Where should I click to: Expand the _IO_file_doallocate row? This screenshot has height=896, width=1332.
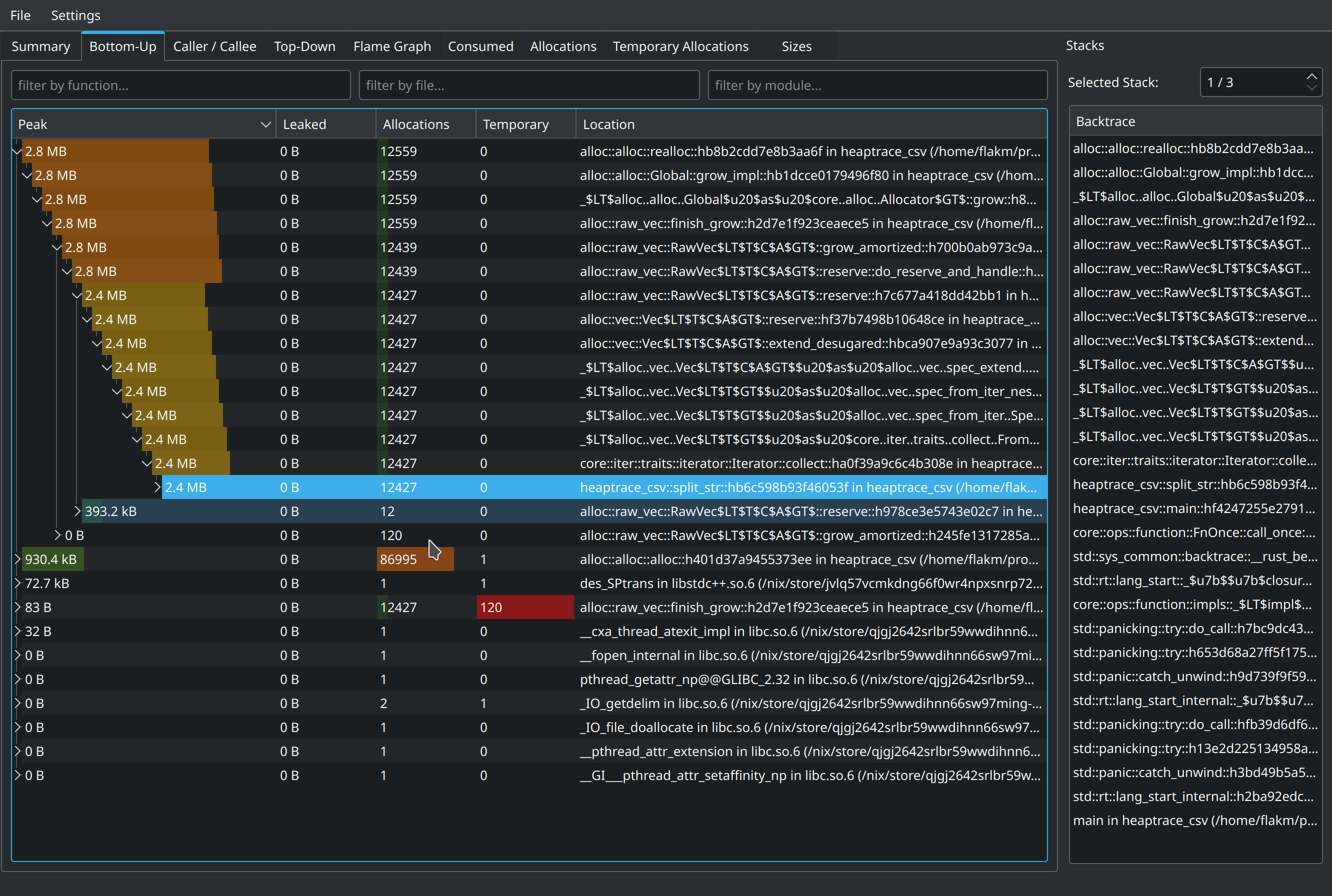[x=17, y=727]
